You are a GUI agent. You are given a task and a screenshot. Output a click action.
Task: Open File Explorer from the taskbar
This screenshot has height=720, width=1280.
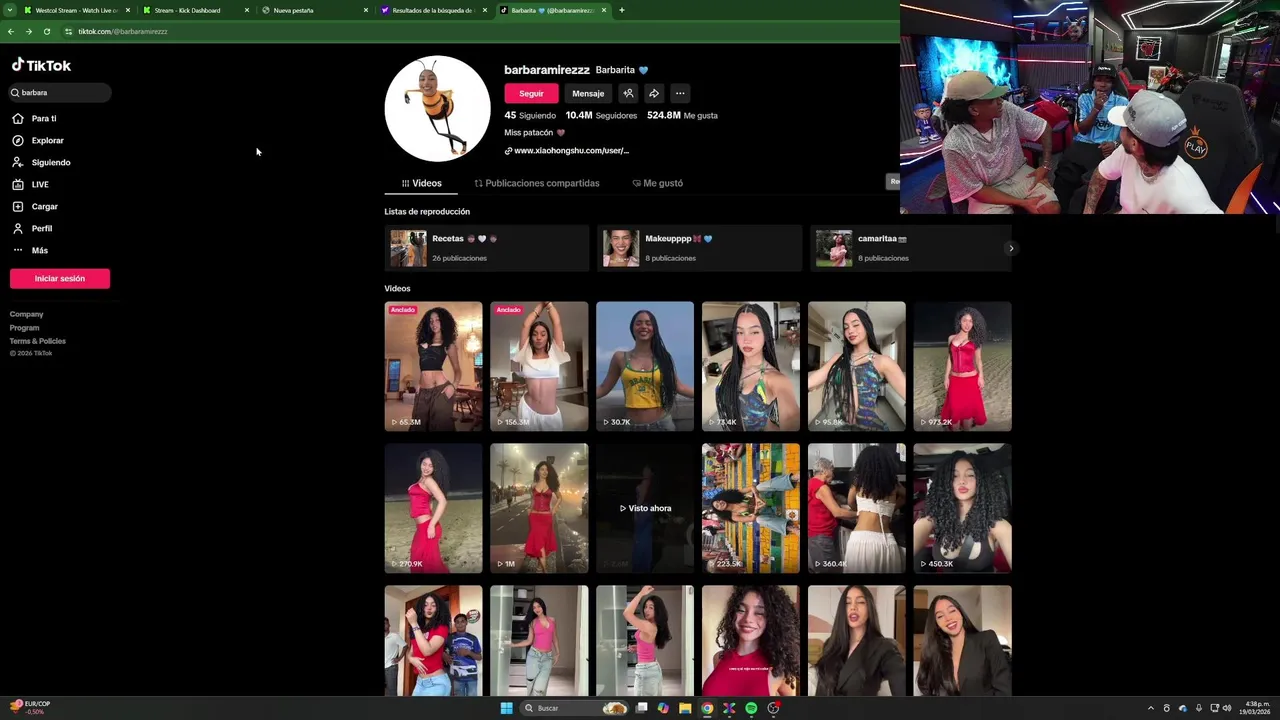(685, 708)
